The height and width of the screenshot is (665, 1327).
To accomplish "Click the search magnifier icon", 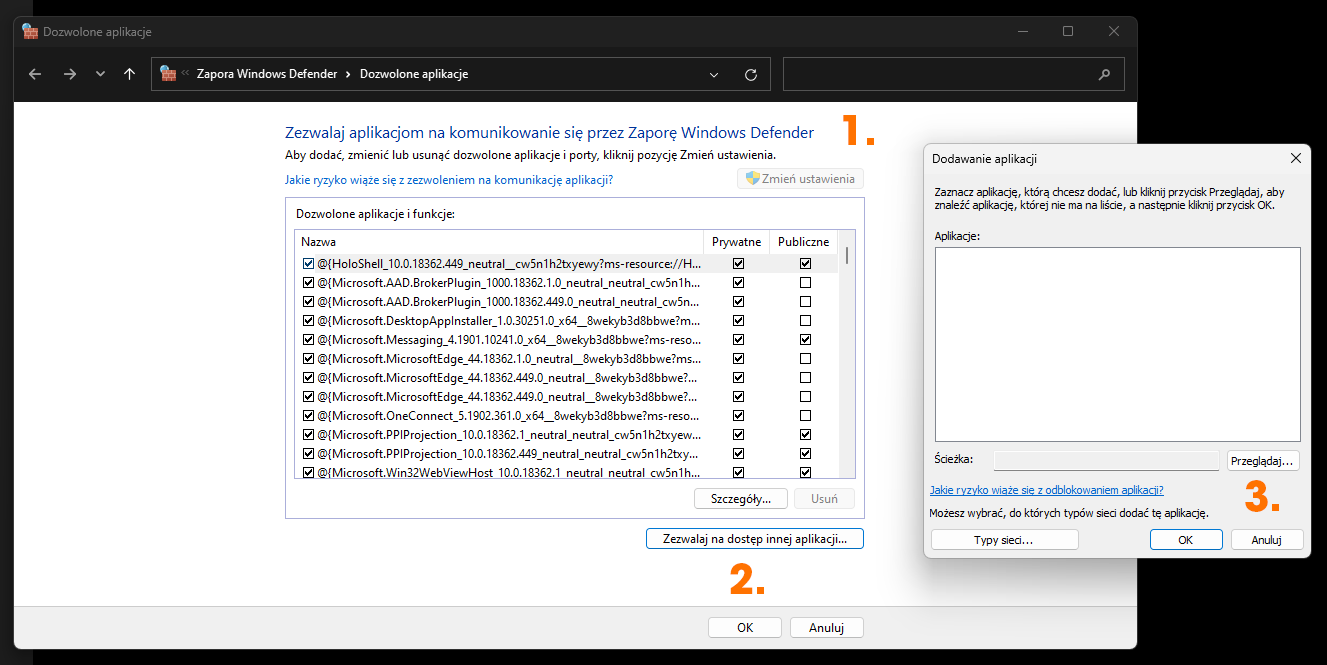I will (x=1104, y=74).
